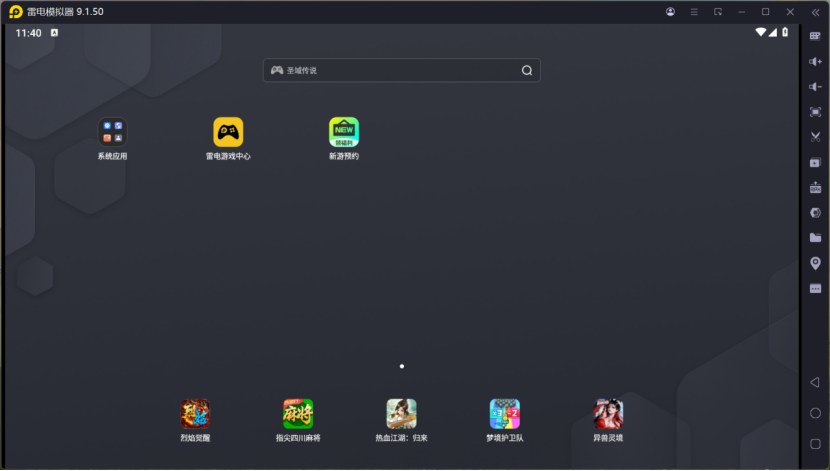This screenshot has height=471, width=830.
Task: Toggle fullscreen mode from the sidebar
Action: tap(815, 112)
